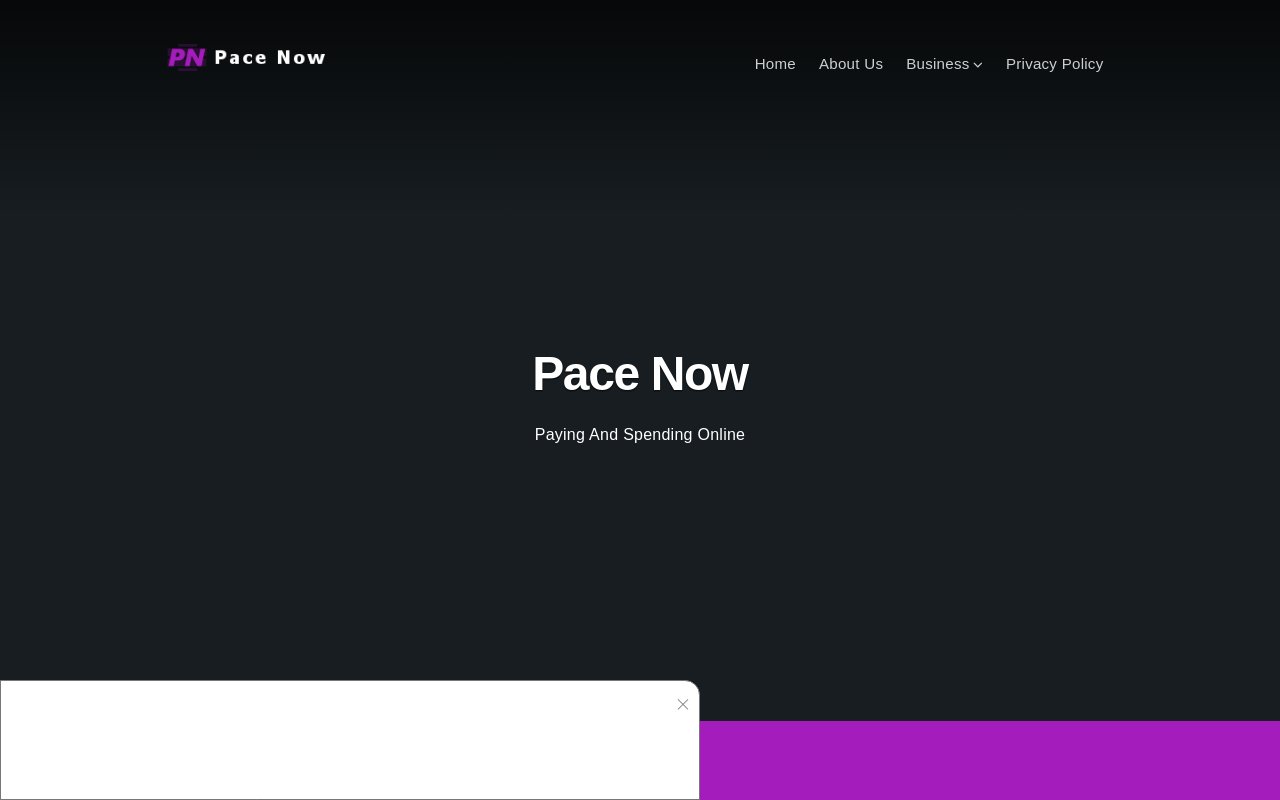Click the Pace Now site title in header
Viewport: 1280px width, 800px height.
click(270, 58)
